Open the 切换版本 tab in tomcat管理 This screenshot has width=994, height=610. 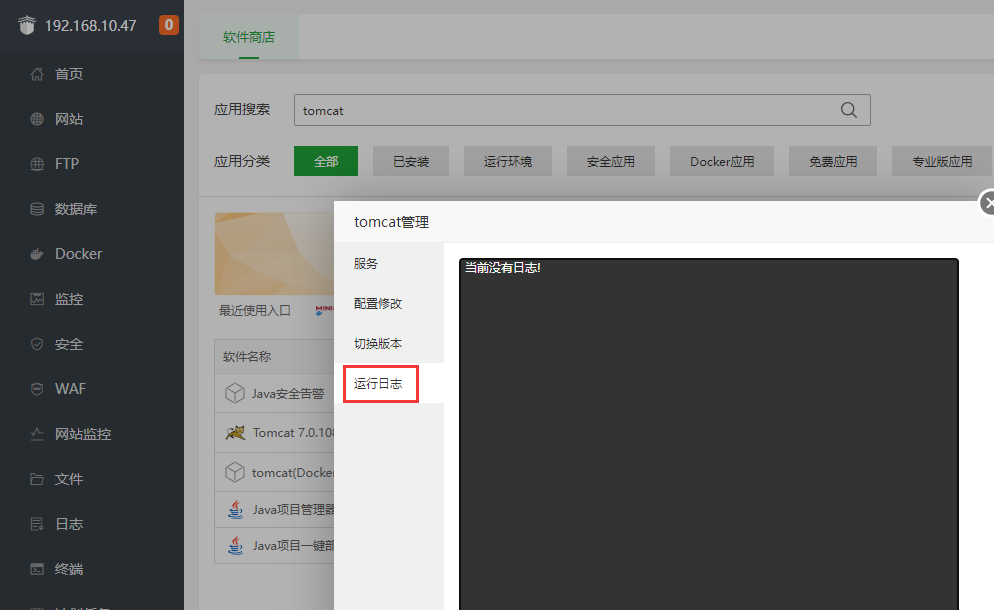[x=389, y=343]
